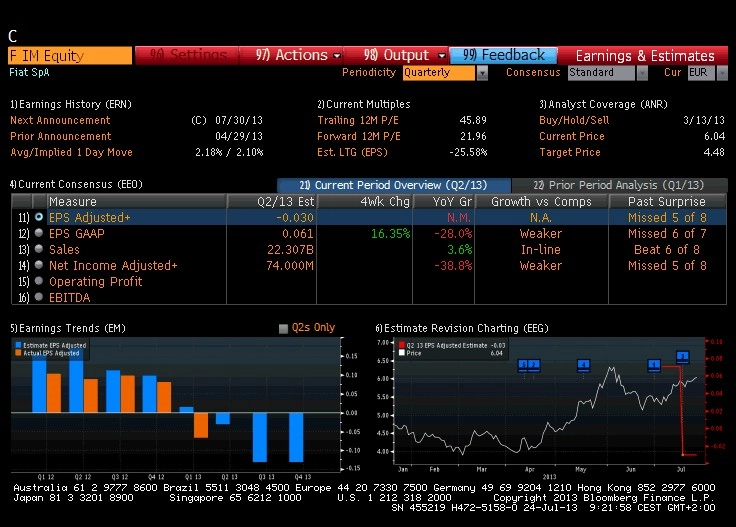
Task: Open Estimate Revision Charting (EEG) section
Action: 462,328
